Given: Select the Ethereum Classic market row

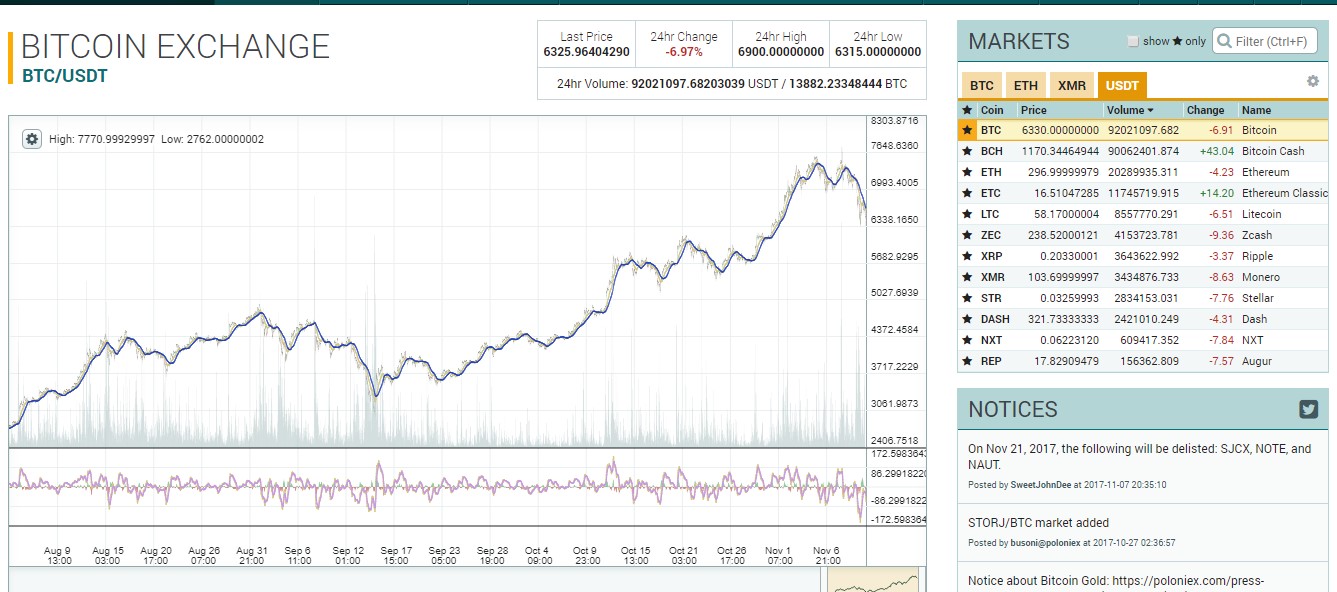Looking at the screenshot, I should pos(1143,193).
